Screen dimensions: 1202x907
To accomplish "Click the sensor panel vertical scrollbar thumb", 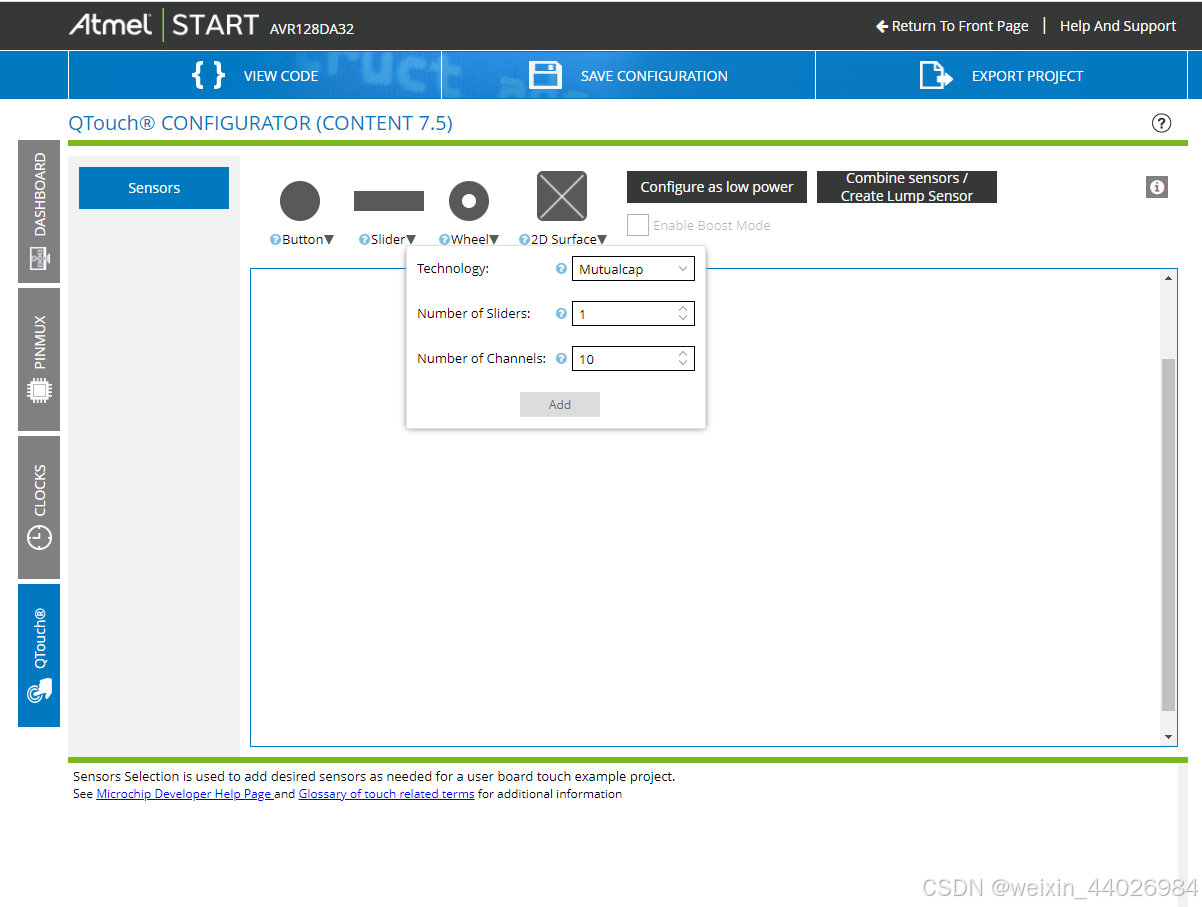I will 1169,535.
